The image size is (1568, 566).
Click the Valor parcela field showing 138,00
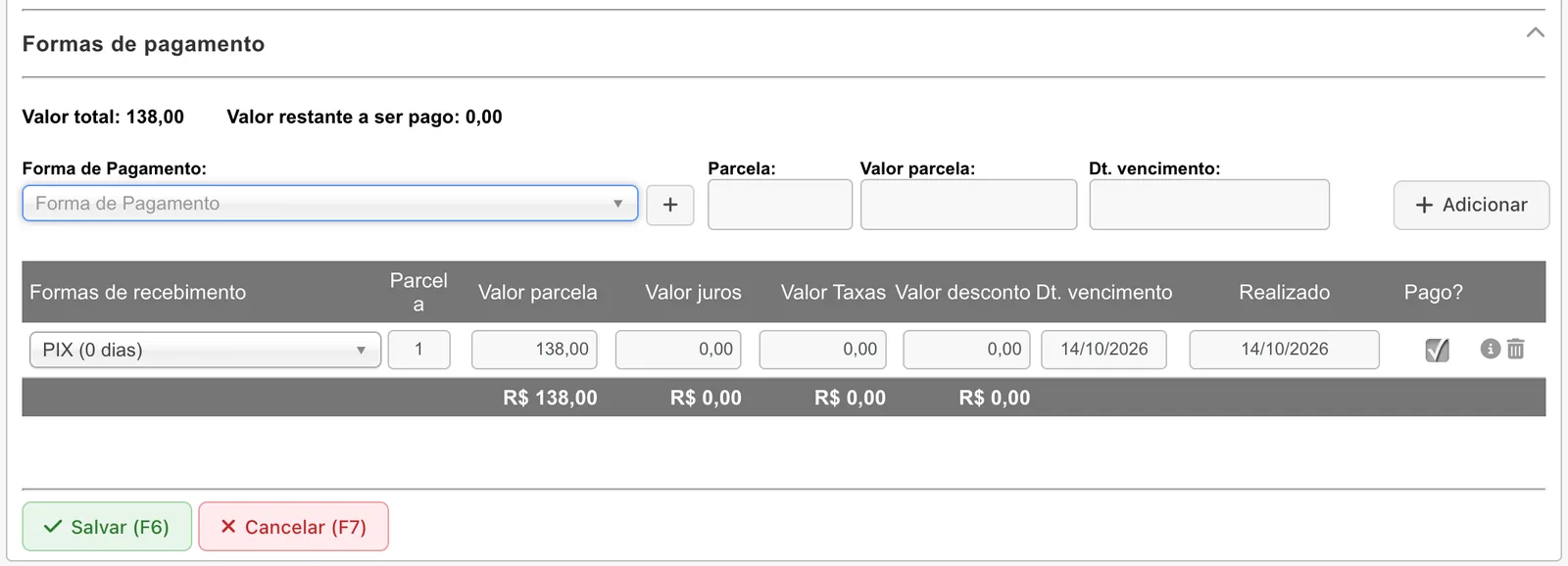tap(534, 350)
